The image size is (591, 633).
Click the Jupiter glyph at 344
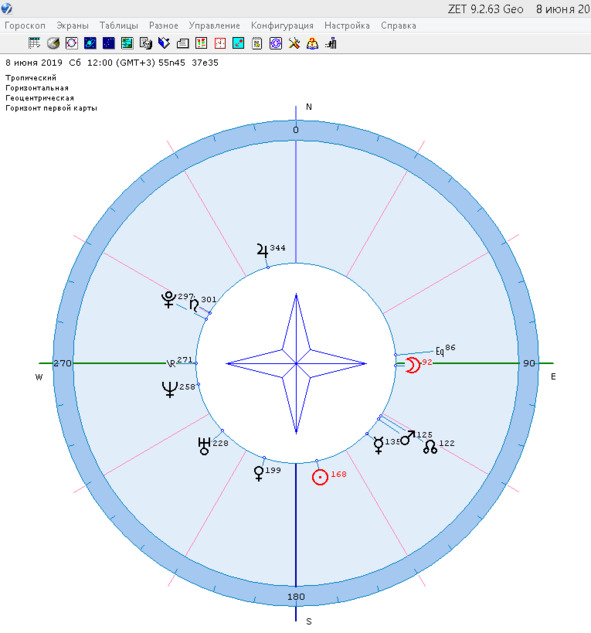pyautogui.click(x=262, y=250)
